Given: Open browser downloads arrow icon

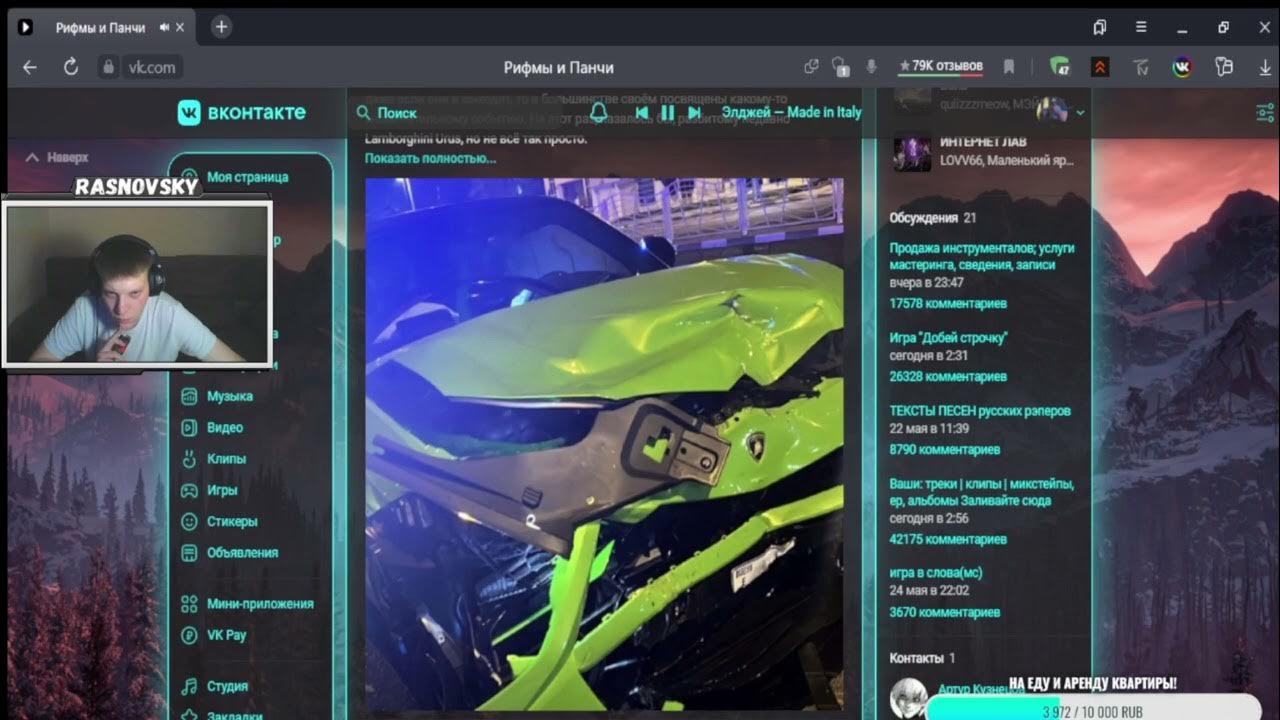Looking at the screenshot, I should coord(1265,67).
